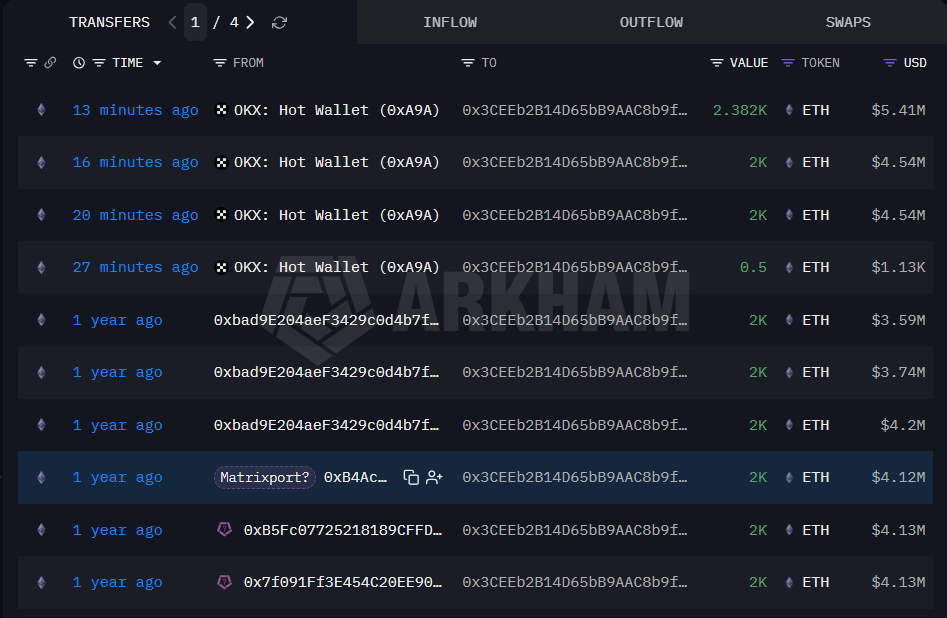Click the clock icon next to TIME
Screen dimensions: 947x618
(x=79, y=62)
